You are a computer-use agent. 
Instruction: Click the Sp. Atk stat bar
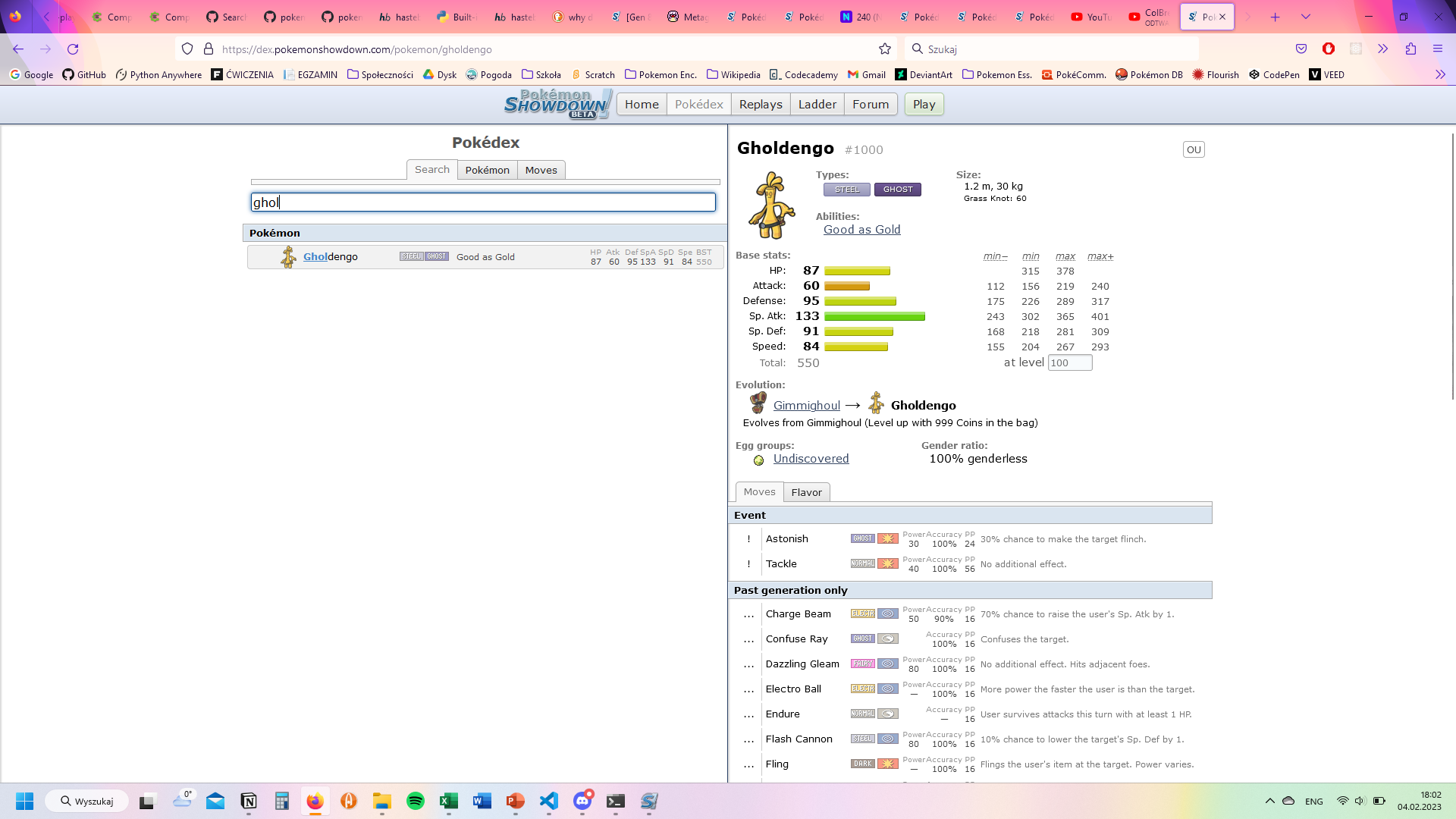tap(874, 316)
